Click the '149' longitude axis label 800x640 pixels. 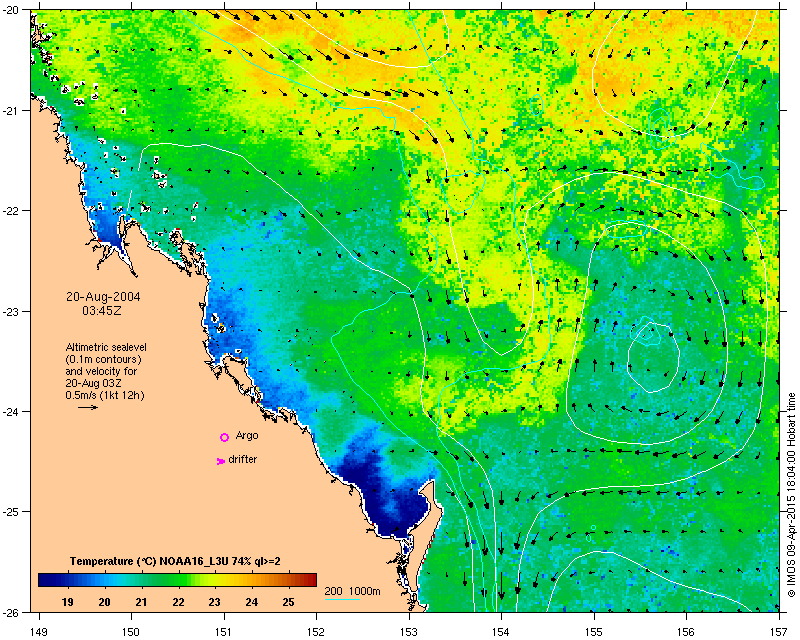39,632
